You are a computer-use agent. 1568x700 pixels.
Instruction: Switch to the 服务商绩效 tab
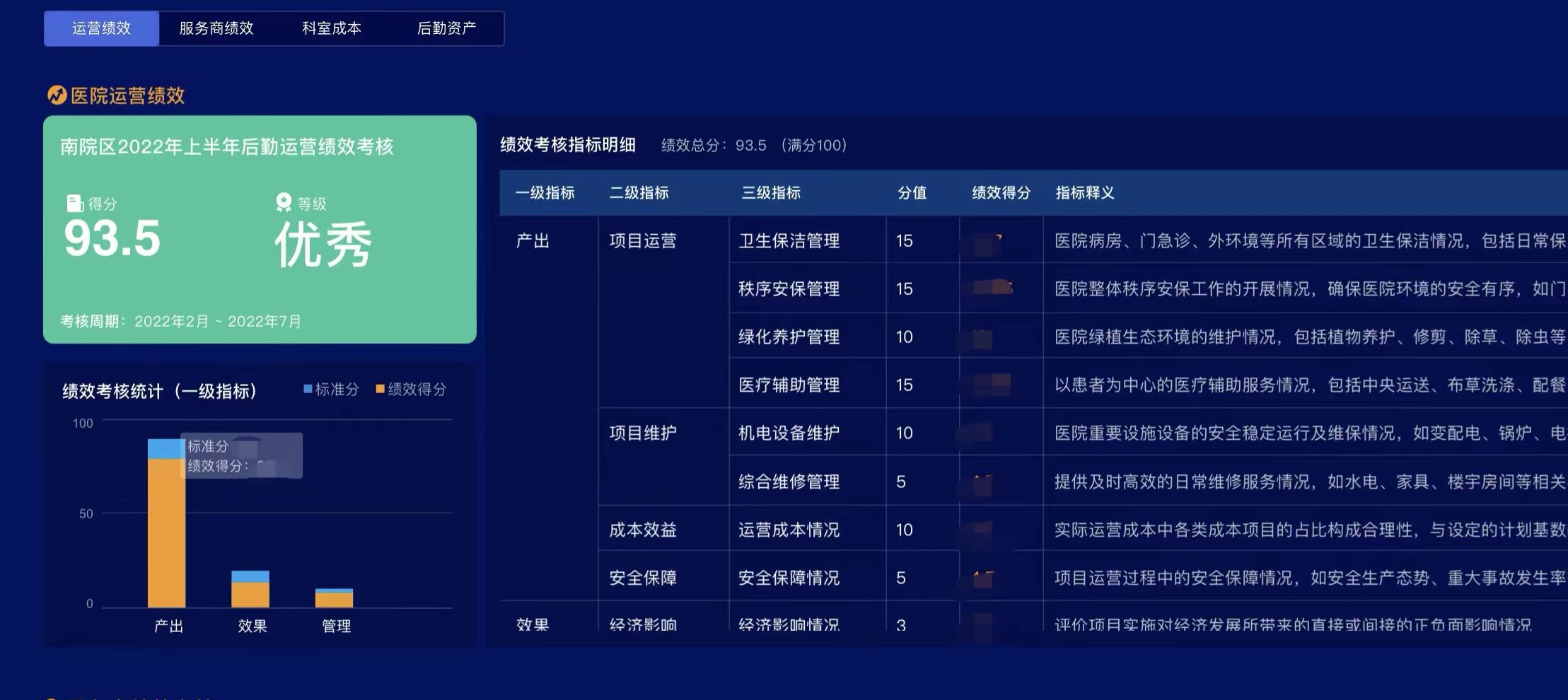click(x=216, y=28)
